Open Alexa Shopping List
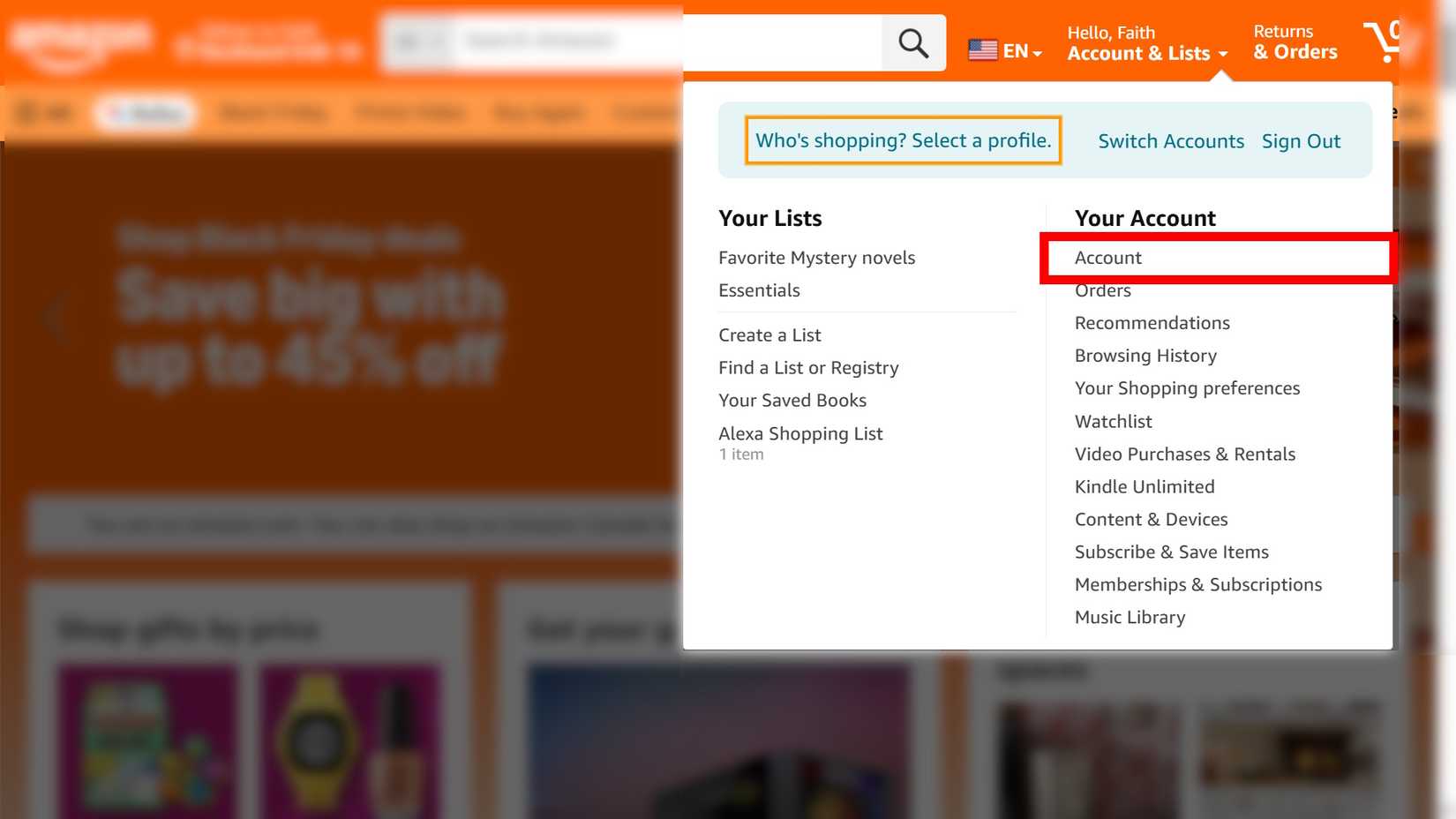This screenshot has width=1456, height=819. [799, 433]
